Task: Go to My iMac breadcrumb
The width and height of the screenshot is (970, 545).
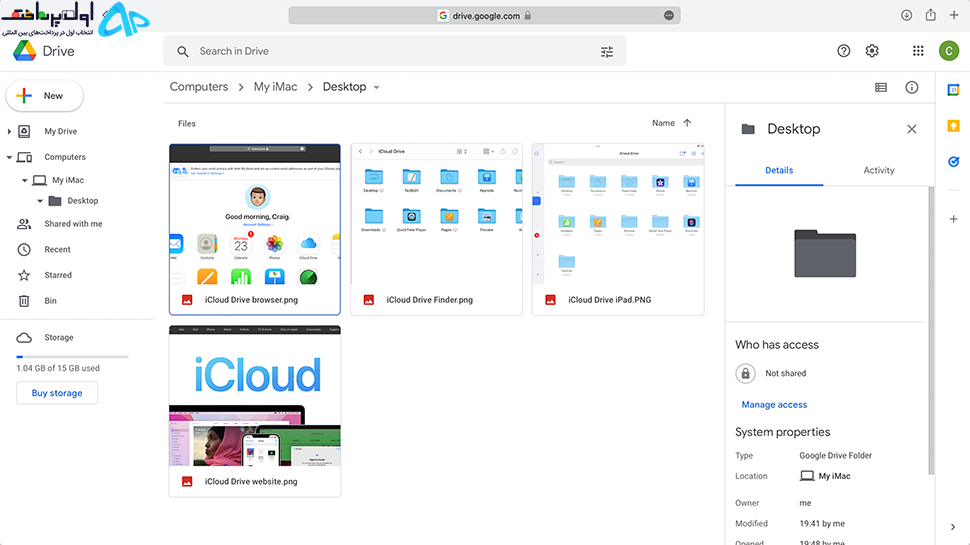Action: point(275,87)
